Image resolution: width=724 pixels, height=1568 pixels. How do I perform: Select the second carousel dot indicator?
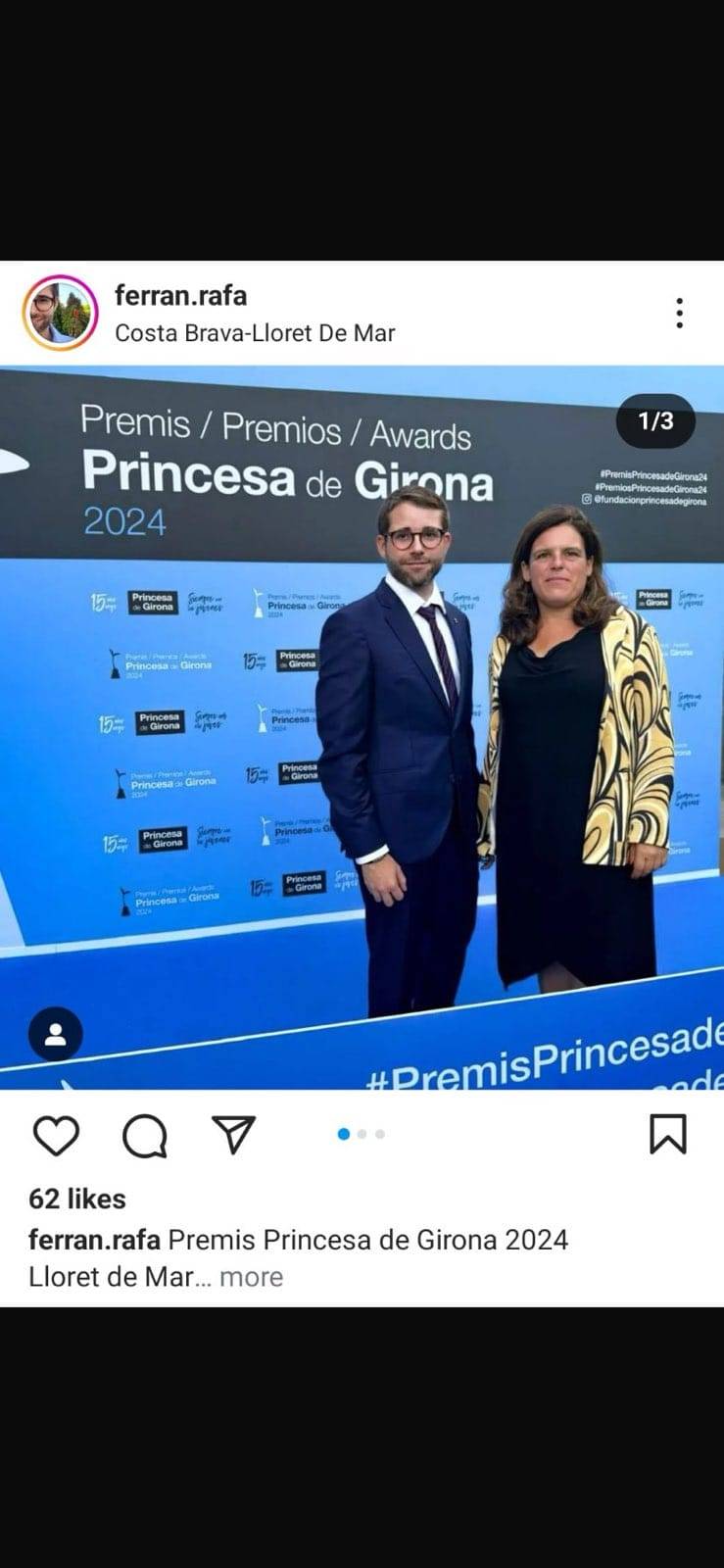coord(362,1134)
